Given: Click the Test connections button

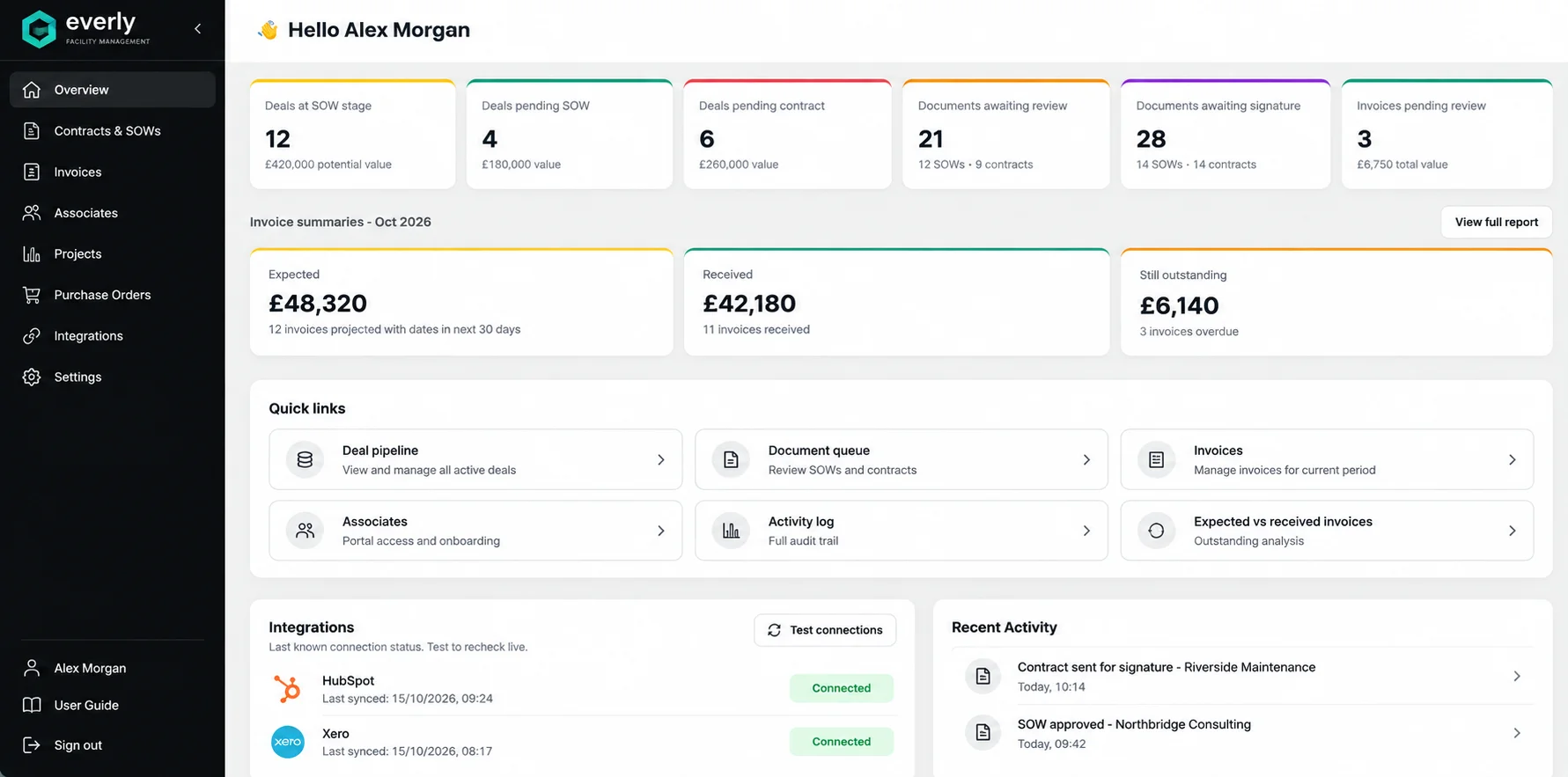Looking at the screenshot, I should (825, 630).
